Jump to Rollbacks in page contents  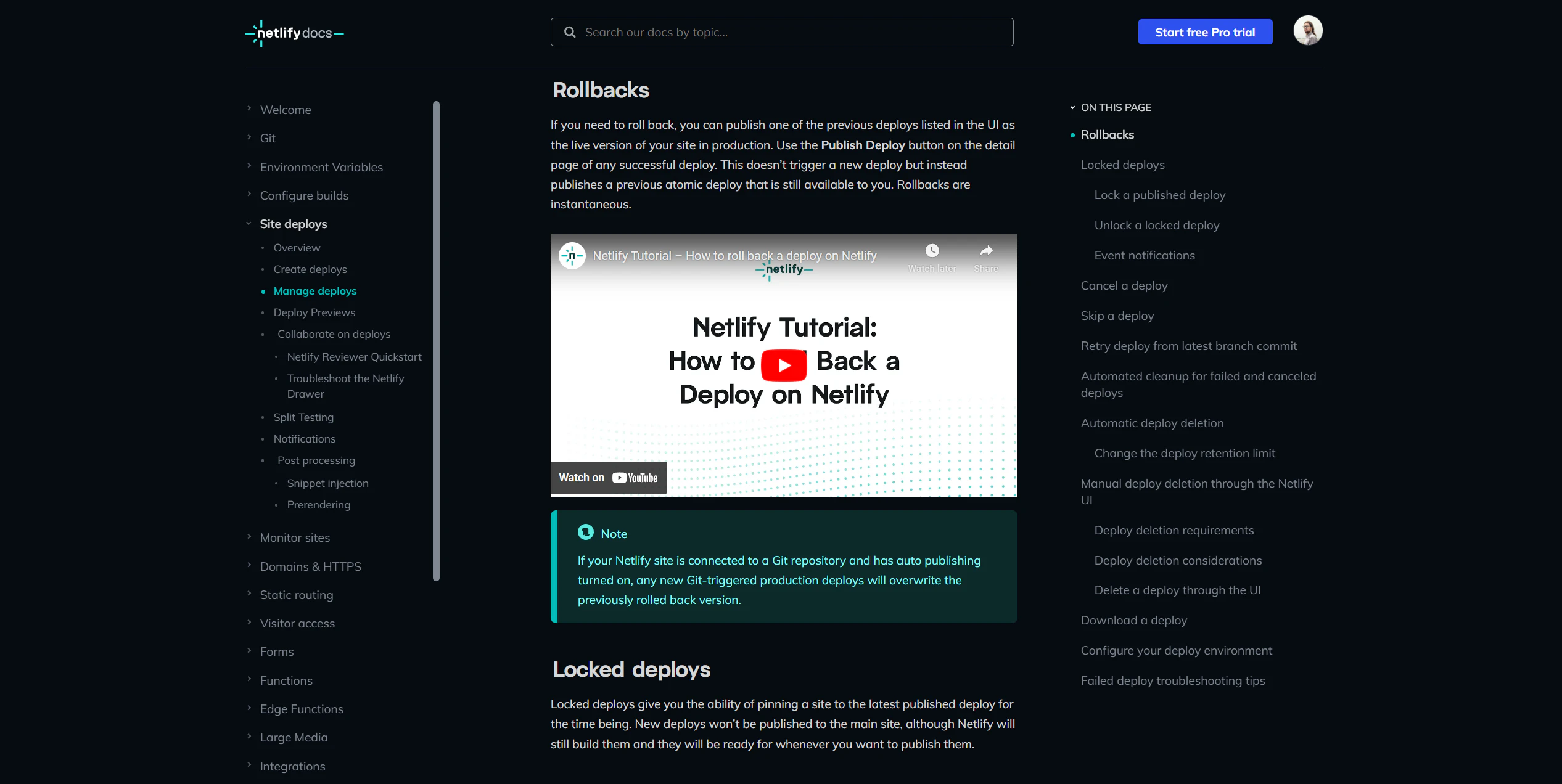coord(1107,134)
